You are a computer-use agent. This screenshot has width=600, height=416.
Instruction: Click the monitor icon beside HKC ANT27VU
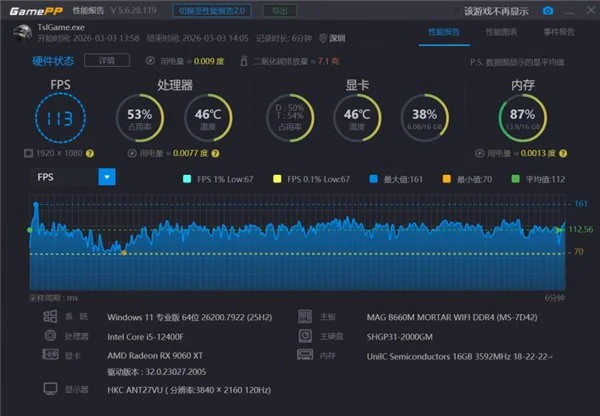(50, 389)
